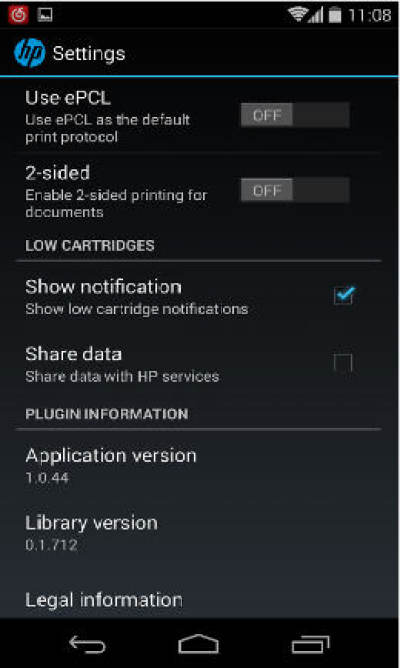This screenshot has width=400, height=668.
Task: Check the Share data checkbox
Action: [x=343, y=363]
